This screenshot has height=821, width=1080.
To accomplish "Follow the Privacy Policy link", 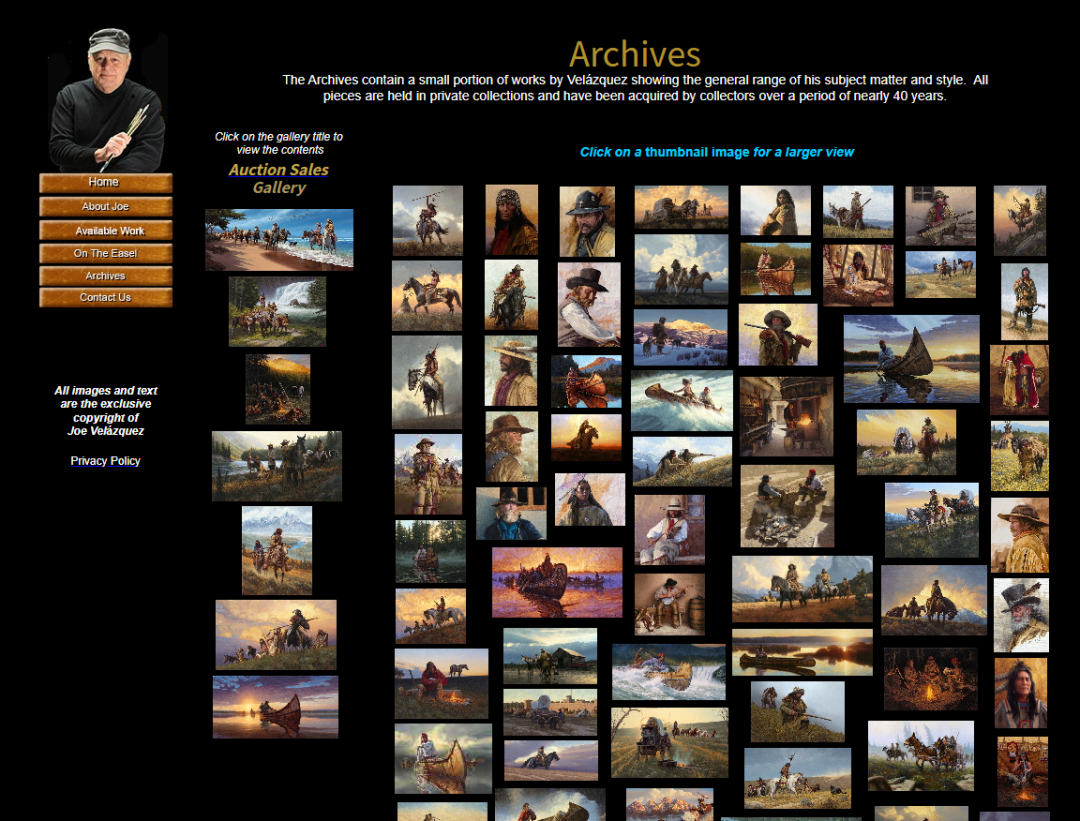I will click(105, 461).
